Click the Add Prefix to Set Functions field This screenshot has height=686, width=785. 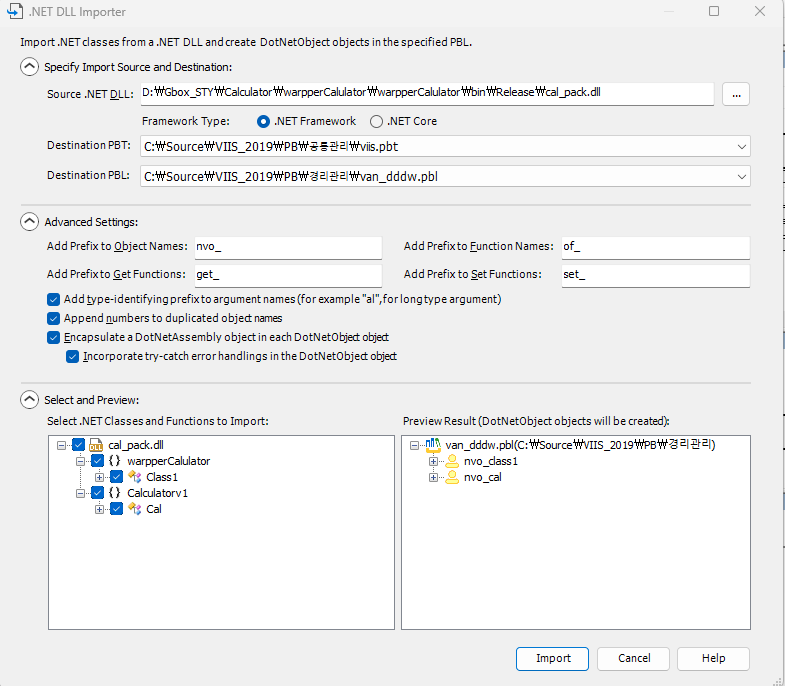click(x=656, y=275)
